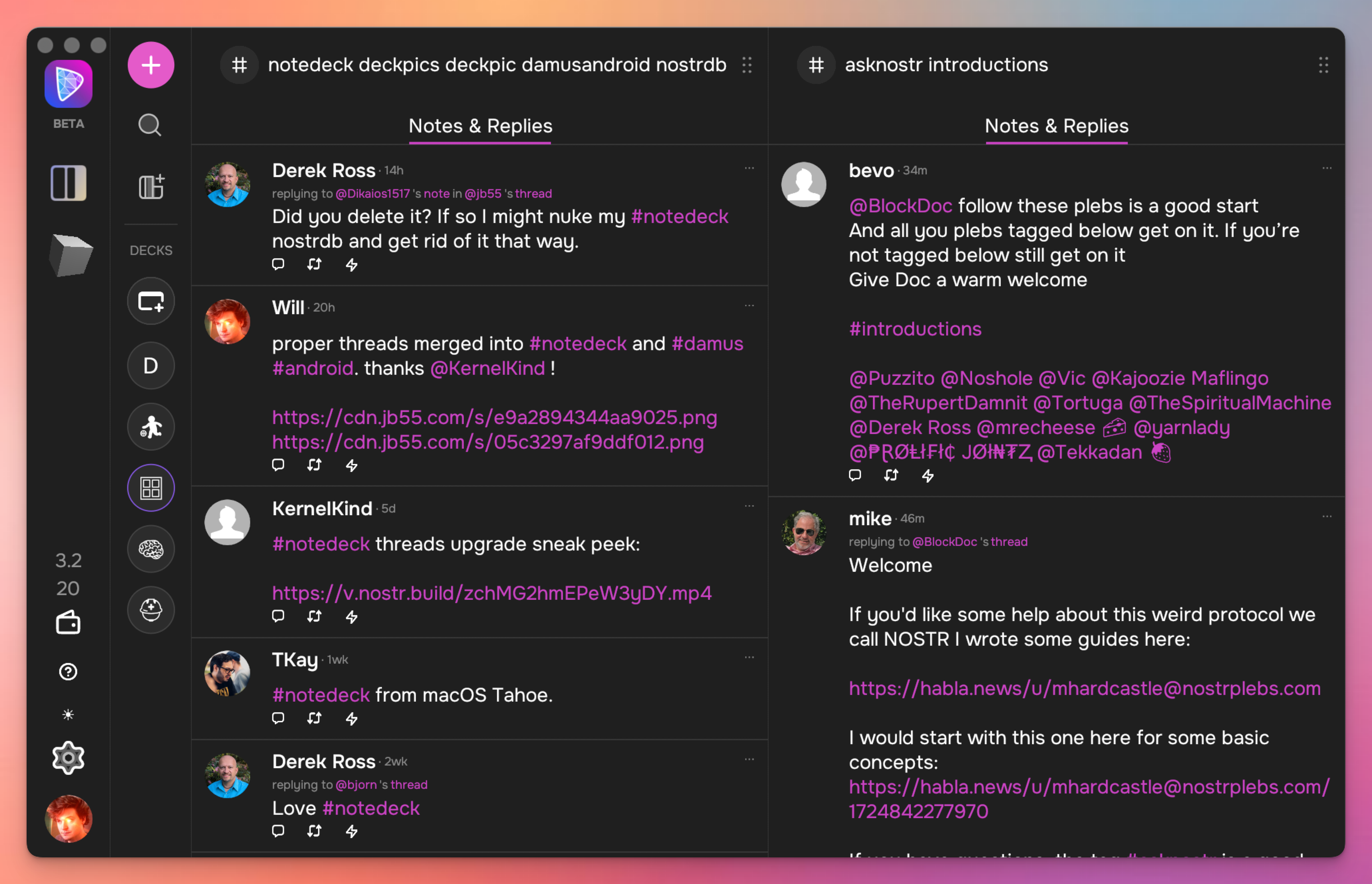1372x884 pixels.
Task: Zap TKay's macOS Tahoe note
Action: [x=352, y=719]
